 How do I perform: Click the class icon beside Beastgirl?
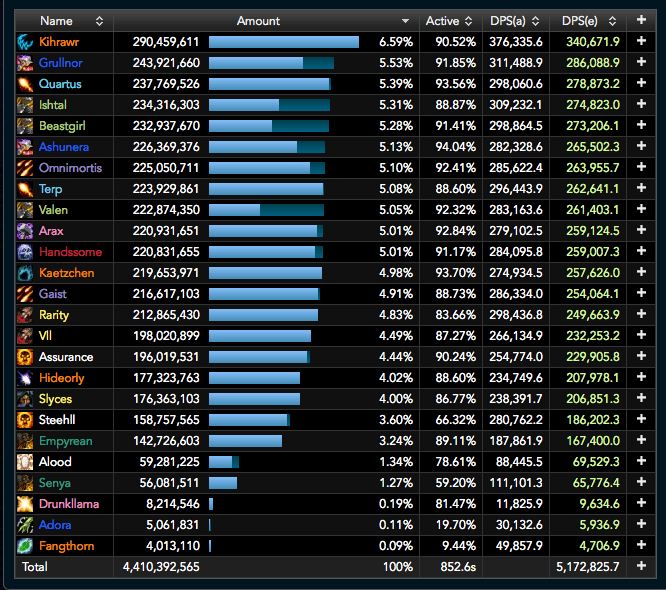coord(25,126)
